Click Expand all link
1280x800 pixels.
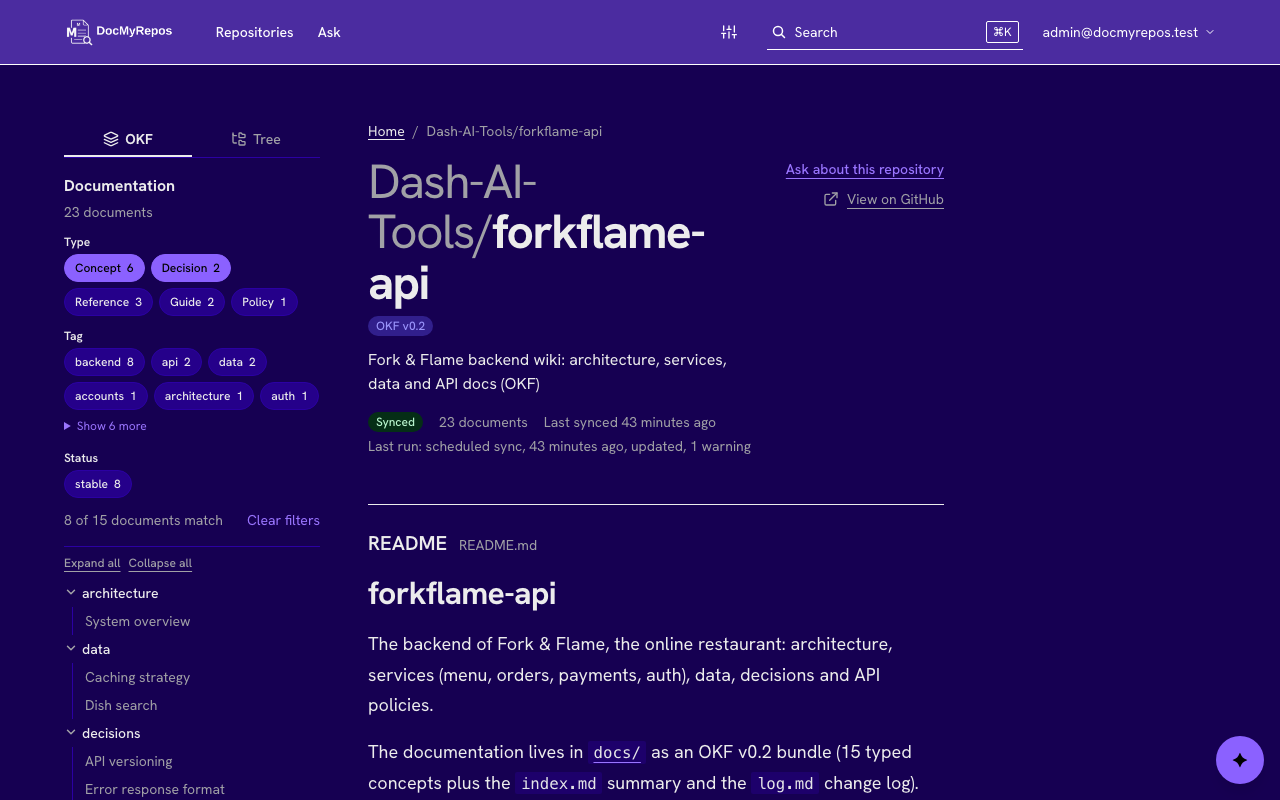[92, 563]
